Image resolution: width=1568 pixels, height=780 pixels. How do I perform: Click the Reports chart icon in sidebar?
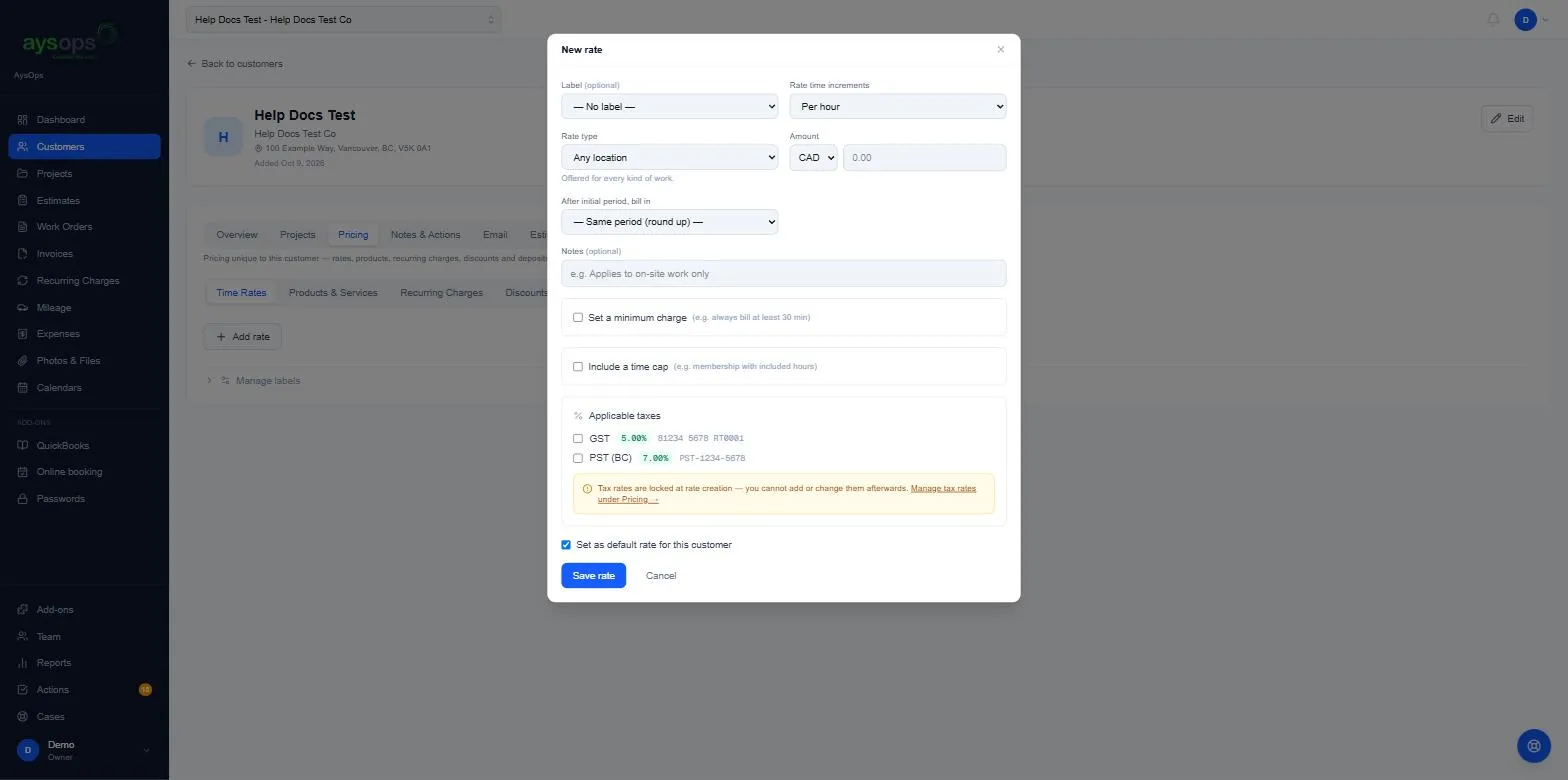[x=23, y=663]
